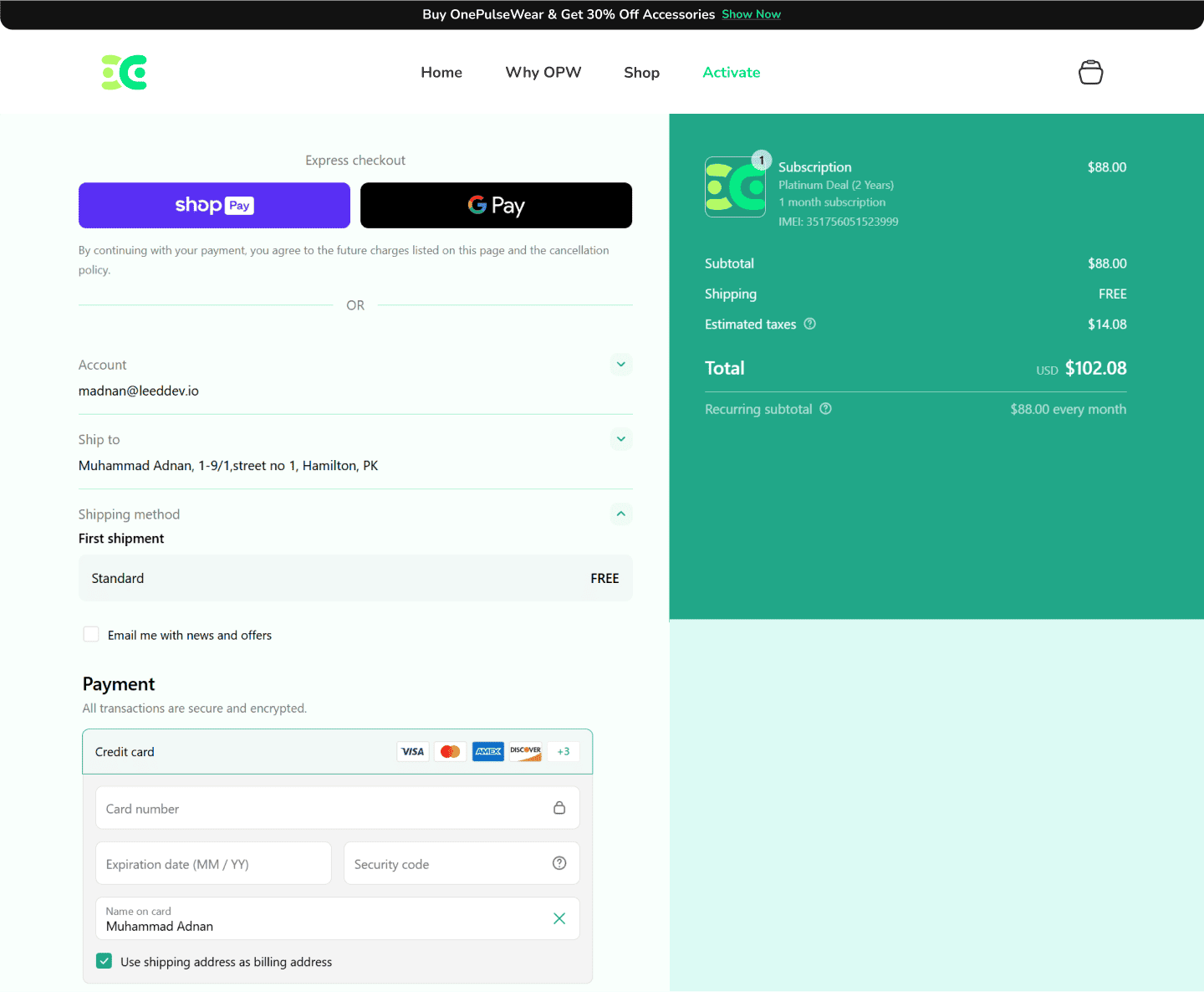Go to Home in navigation
Screen dimensions: 1204x992
tap(441, 73)
